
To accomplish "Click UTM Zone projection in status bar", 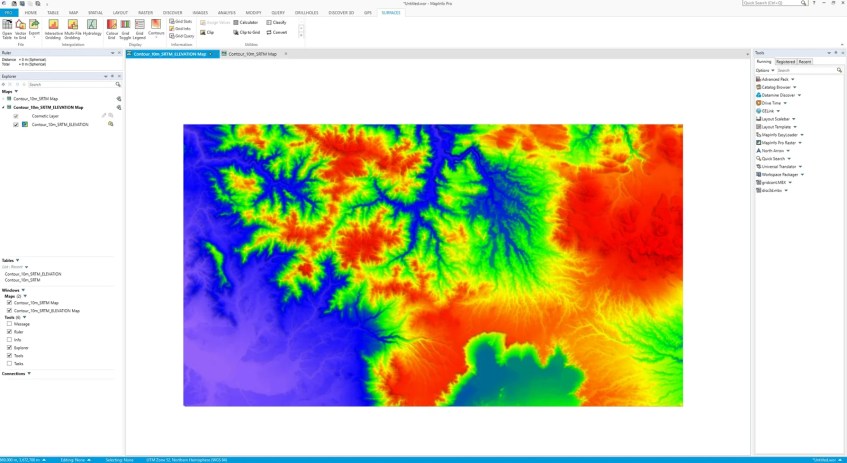I will pos(187,460).
